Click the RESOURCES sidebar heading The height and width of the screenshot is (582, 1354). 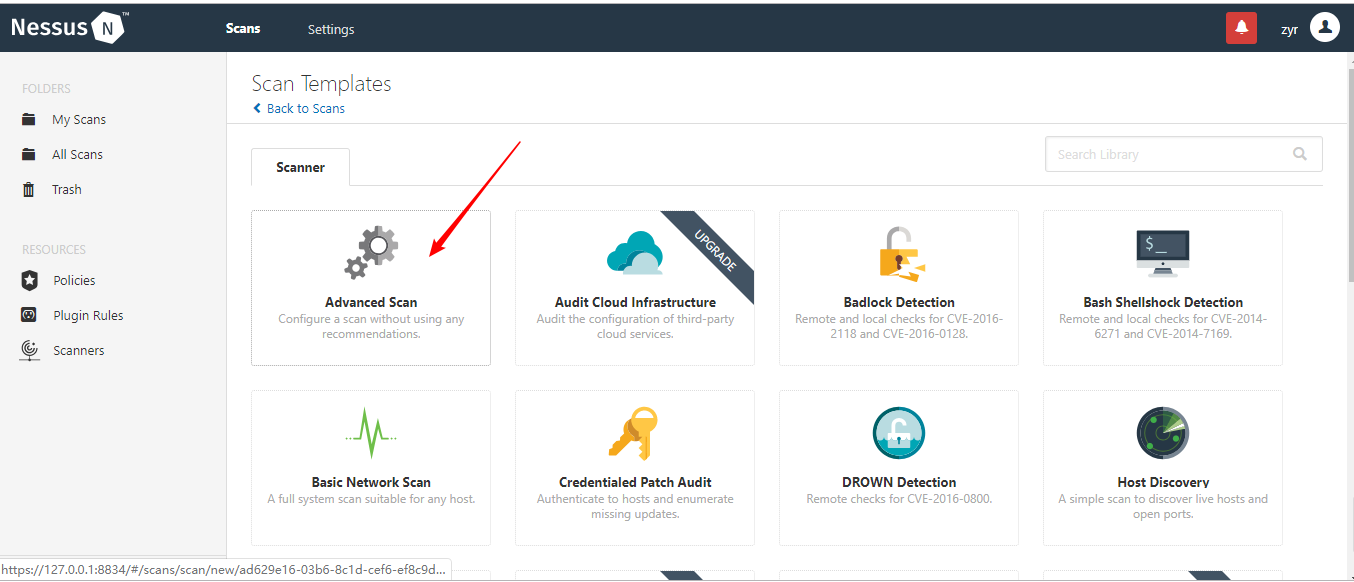(x=54, y=250)
